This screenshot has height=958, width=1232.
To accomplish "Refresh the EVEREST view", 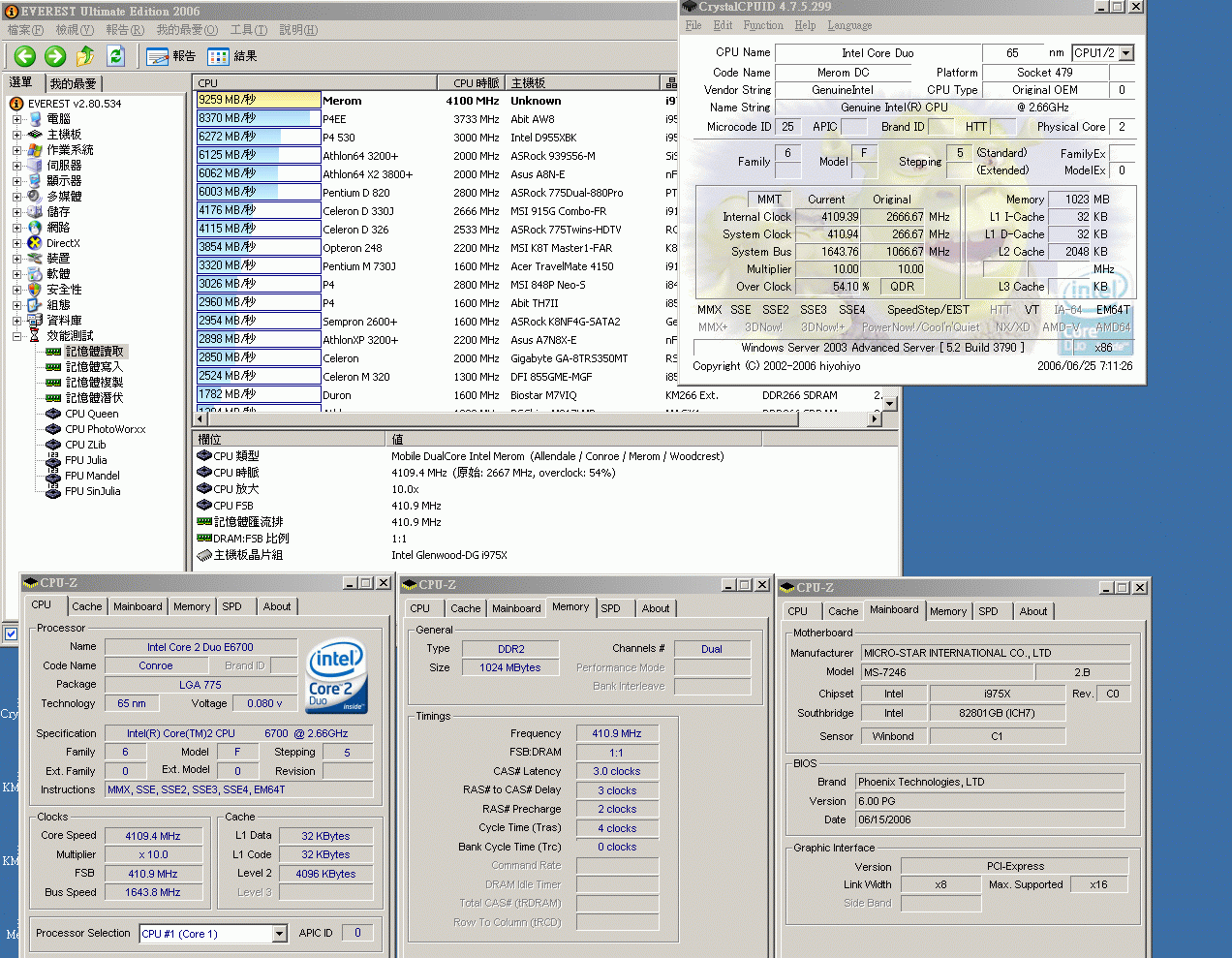I will coord(116,56).
